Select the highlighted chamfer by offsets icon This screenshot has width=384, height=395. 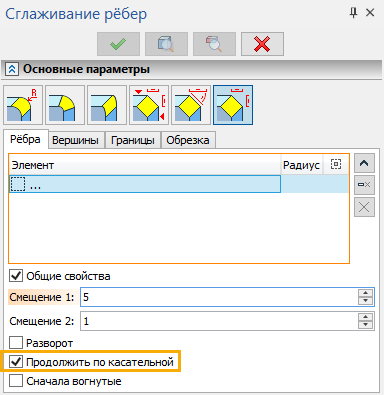click(233, 105)
